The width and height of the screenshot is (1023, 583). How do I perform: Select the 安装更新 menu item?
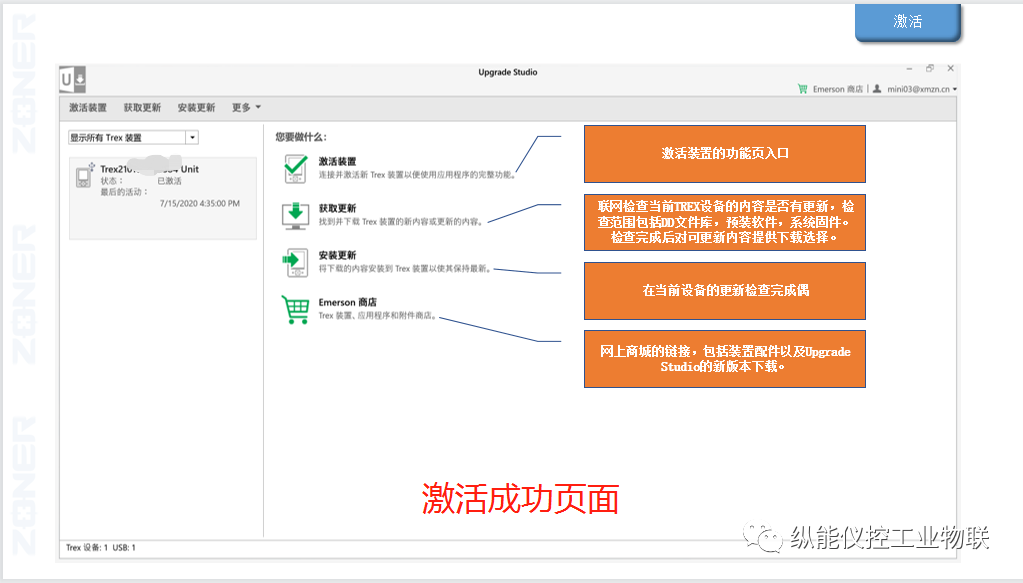(x=196, y=107)
